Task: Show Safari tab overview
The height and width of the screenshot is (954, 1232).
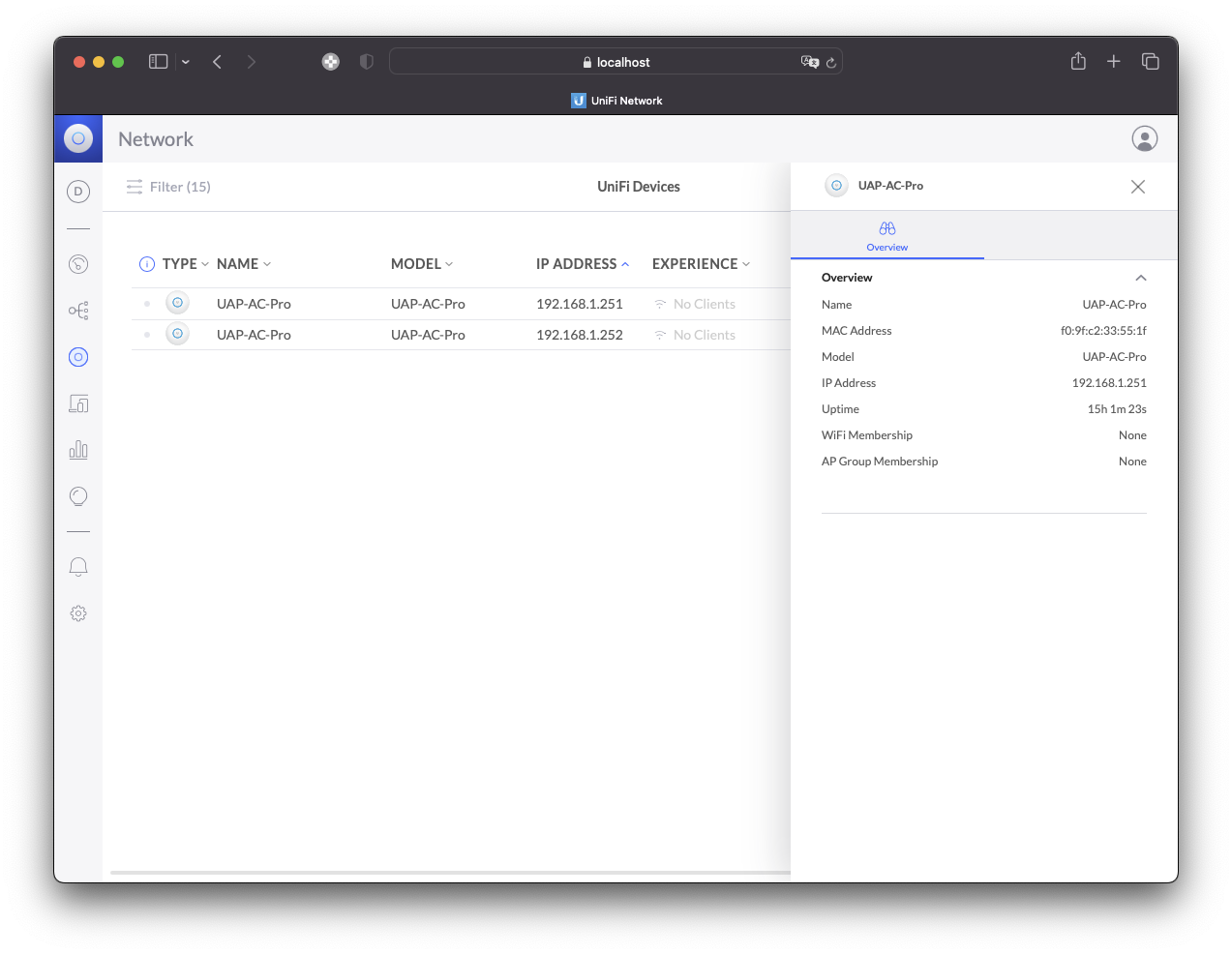Action: pyautogui.click(x=1151, y=62)
